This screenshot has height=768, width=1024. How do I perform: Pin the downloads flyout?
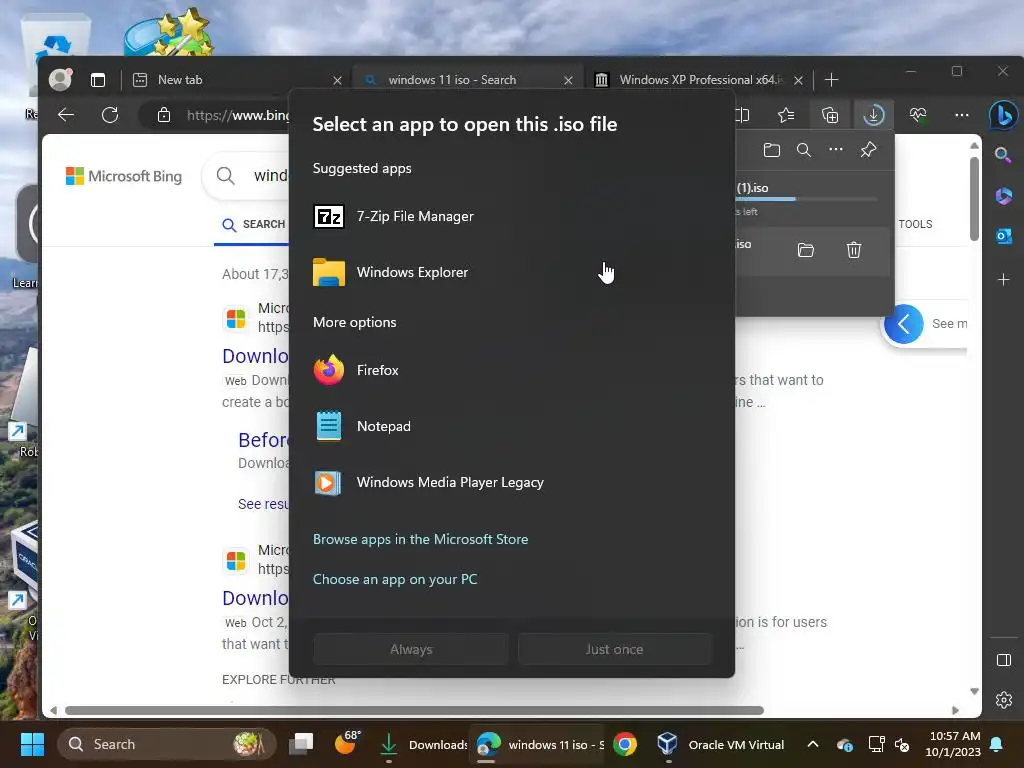coord(868,150)
